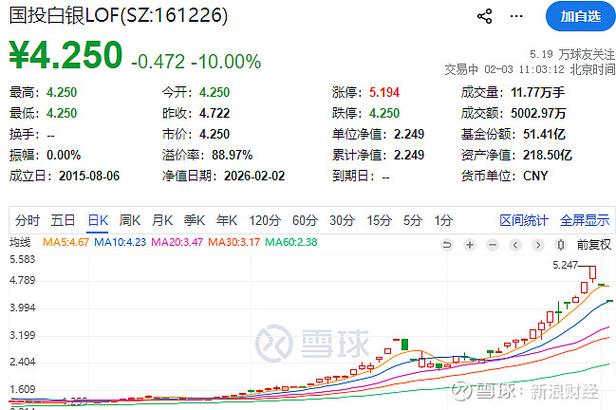Screen dimensions: 616x410
Task: Select the 日K tab
Action: point(98,220)
